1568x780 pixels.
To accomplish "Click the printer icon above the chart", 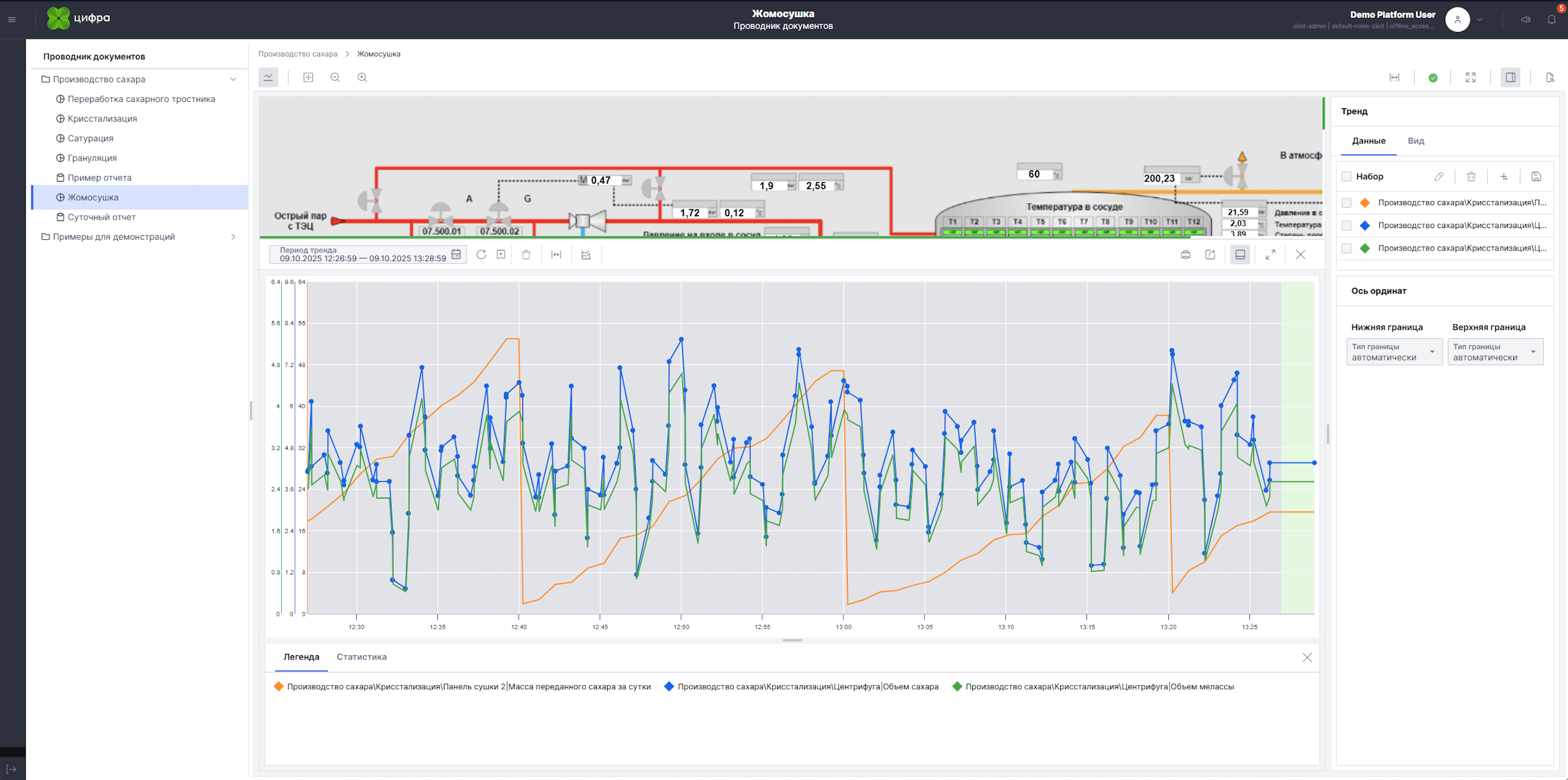I will point(1185,254).
